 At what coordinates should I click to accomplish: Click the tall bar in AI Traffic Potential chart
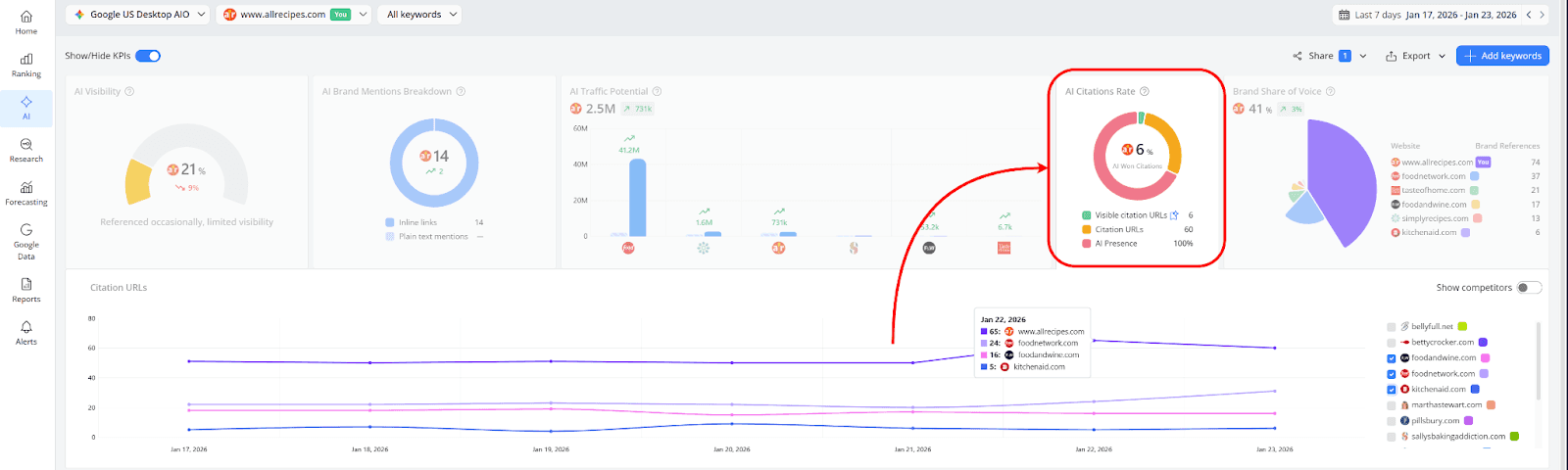coord(637,198)
